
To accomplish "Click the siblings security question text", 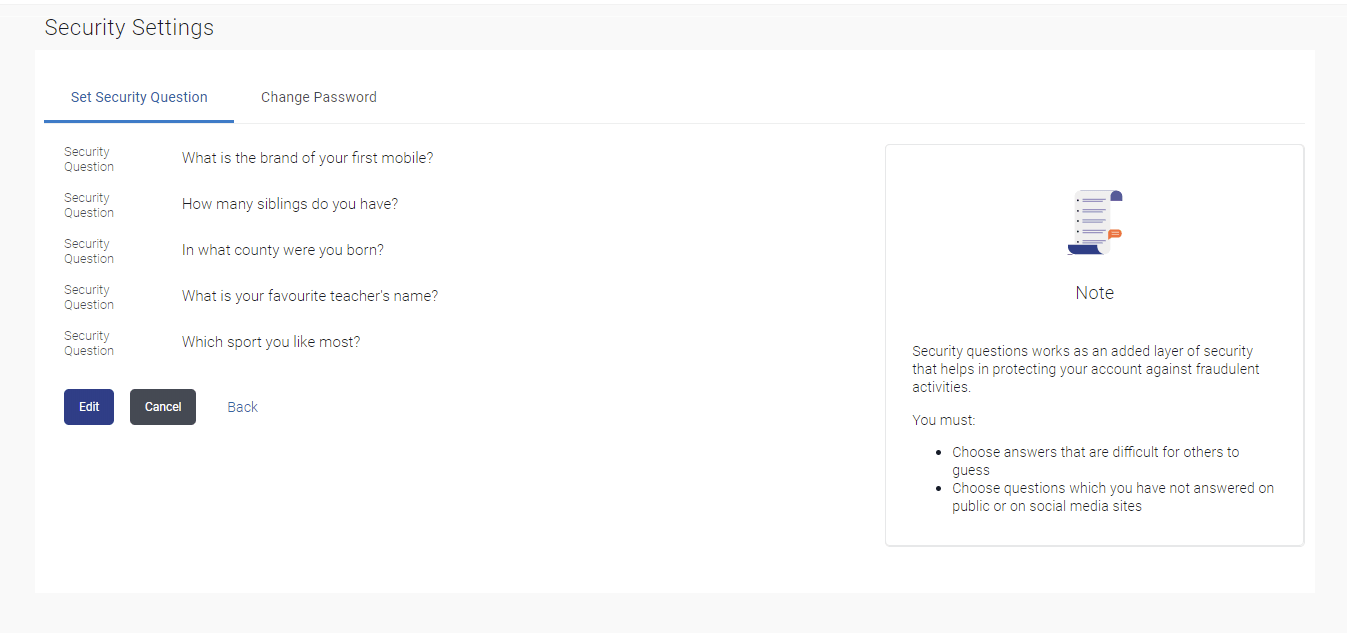I will [x=290, y=204].
